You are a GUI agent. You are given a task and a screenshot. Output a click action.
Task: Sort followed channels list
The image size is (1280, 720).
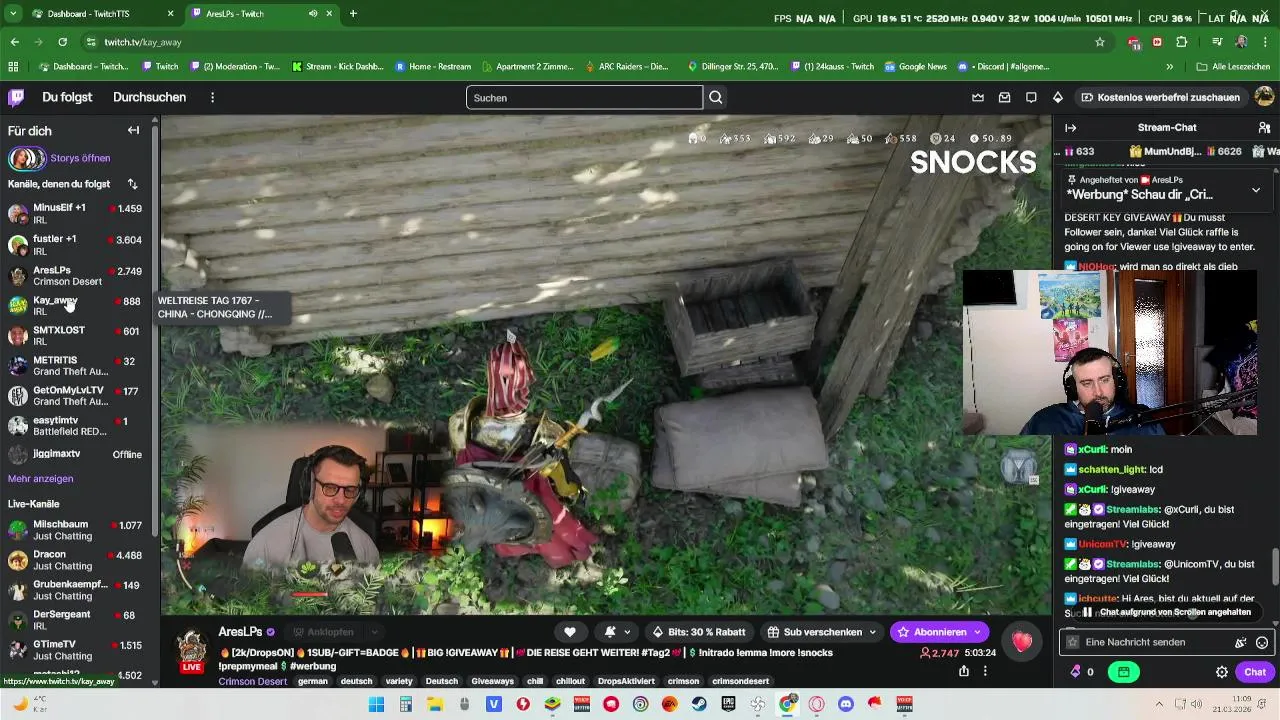[x=132, y=184]
